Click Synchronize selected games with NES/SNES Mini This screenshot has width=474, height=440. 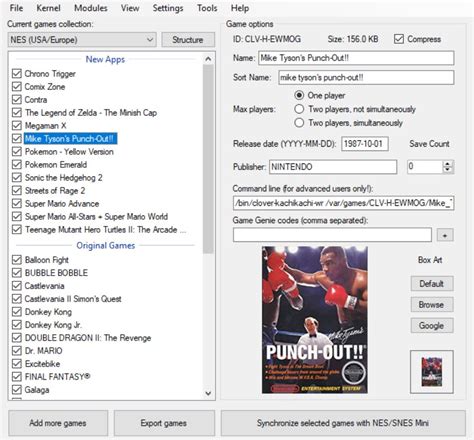click(343, 423)
